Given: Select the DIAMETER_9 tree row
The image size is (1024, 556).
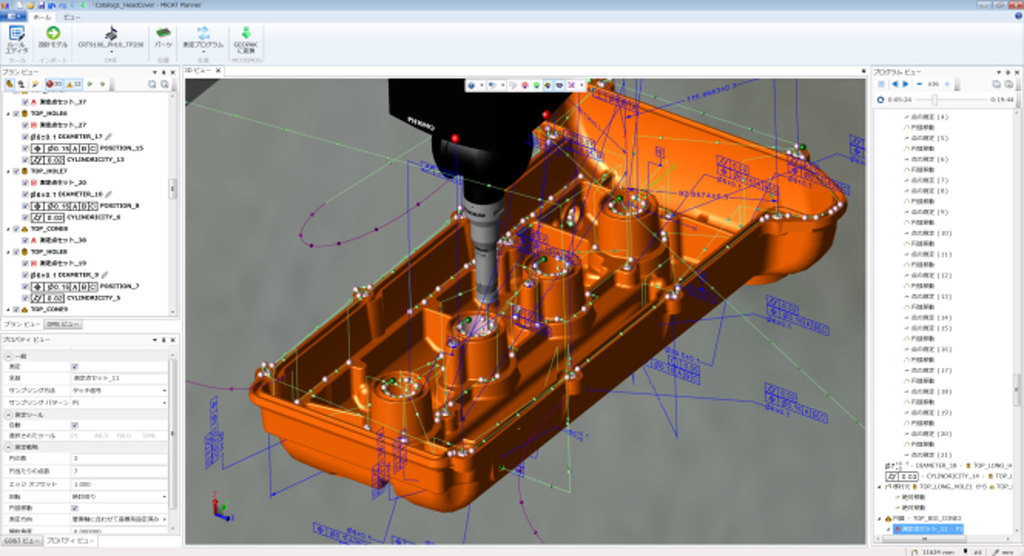Looking at the screenshot, I should click(x=65, y=274).
